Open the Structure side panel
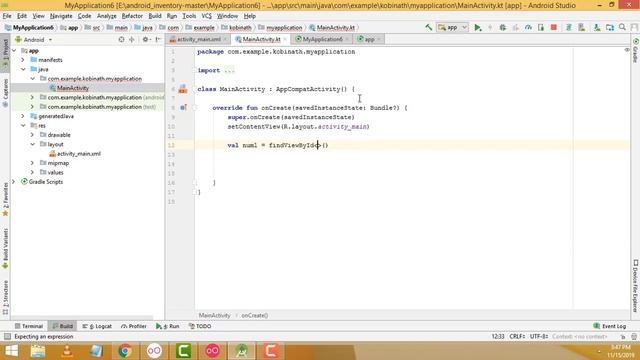Image resolution: width=640 pixels, height=360 pixels. pyautogui.click(x=5, y=298)
